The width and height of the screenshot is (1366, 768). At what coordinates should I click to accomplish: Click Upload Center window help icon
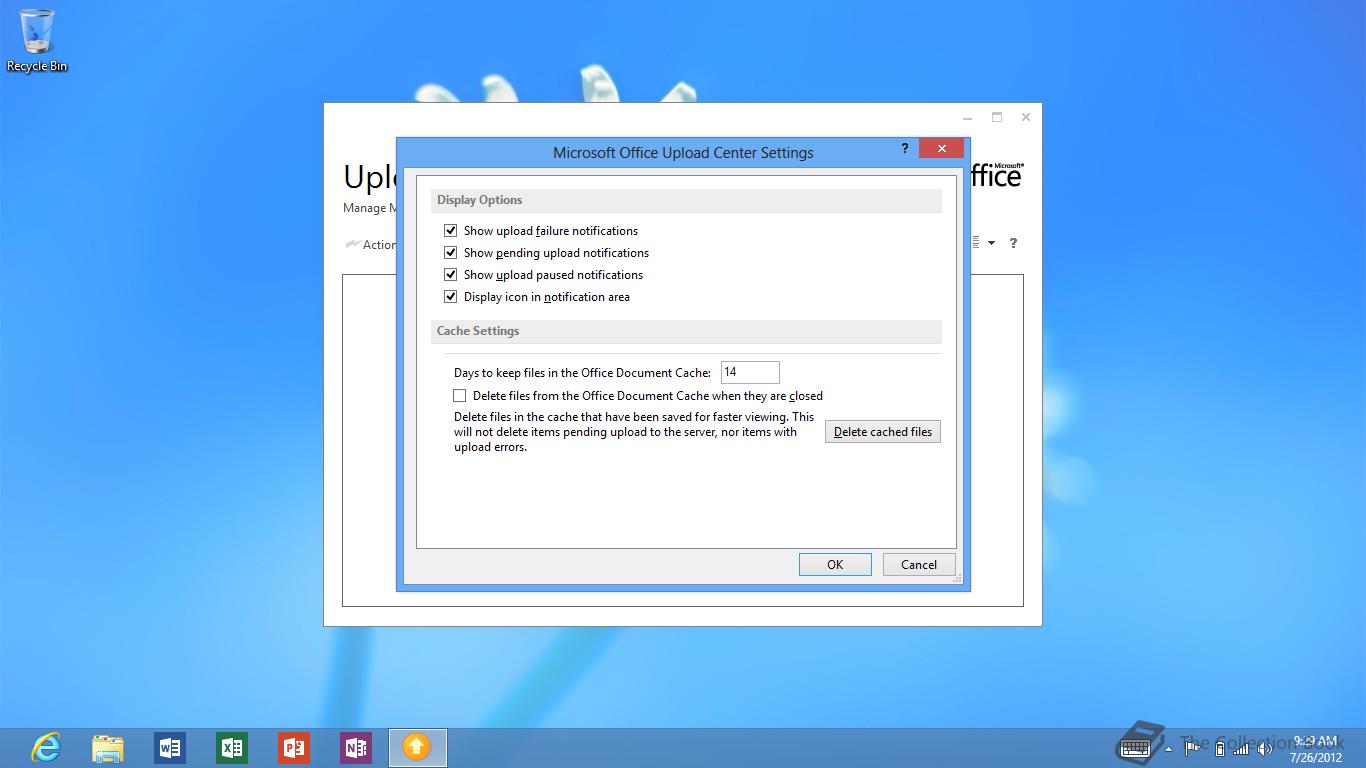(1013, 243)
